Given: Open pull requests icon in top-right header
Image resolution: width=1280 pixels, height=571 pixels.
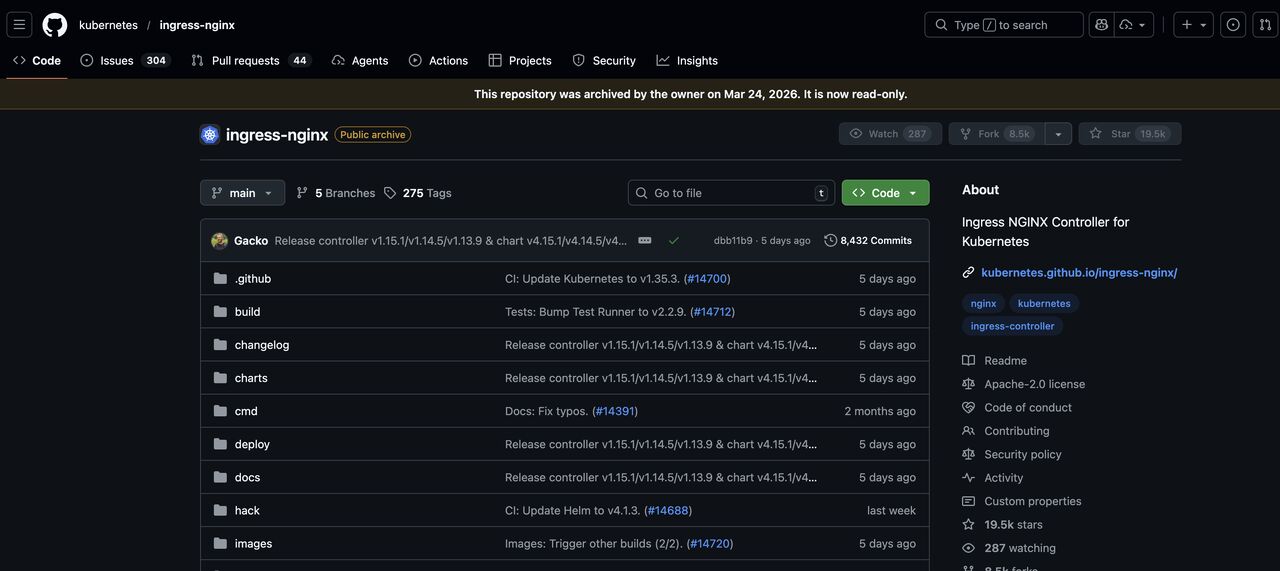Looking at the screenshot, I should click(1265, 25).
